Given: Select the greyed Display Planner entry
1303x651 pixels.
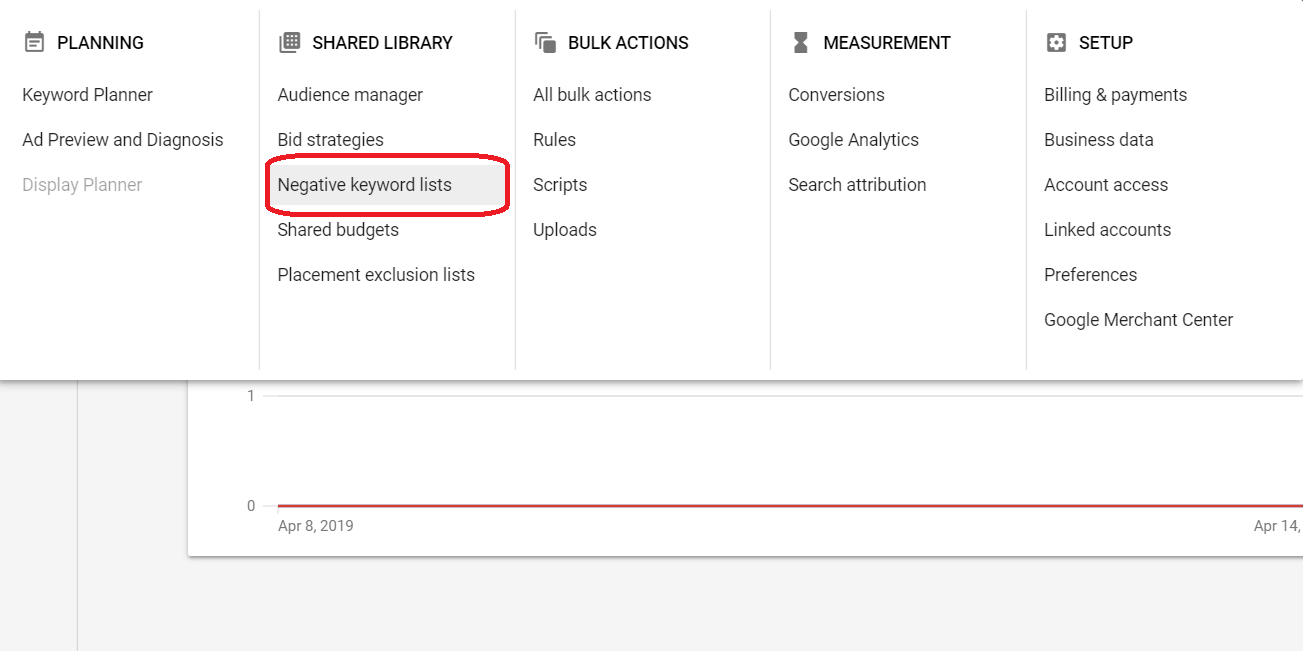Looking at the screenshot, I should [x=82, y=185].
